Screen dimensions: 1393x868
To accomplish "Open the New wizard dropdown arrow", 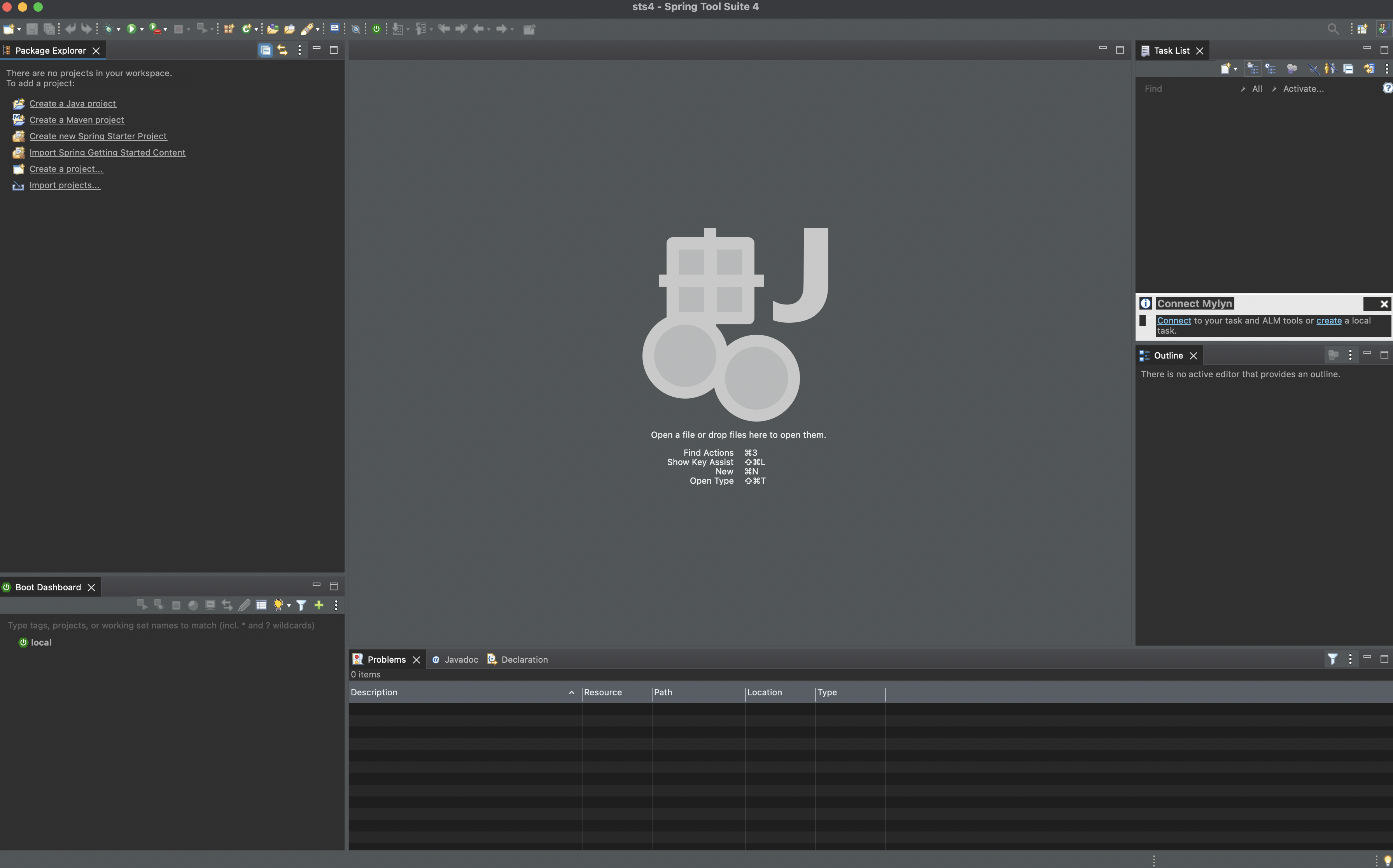I will pyautogui.click(x=19, y=29).
